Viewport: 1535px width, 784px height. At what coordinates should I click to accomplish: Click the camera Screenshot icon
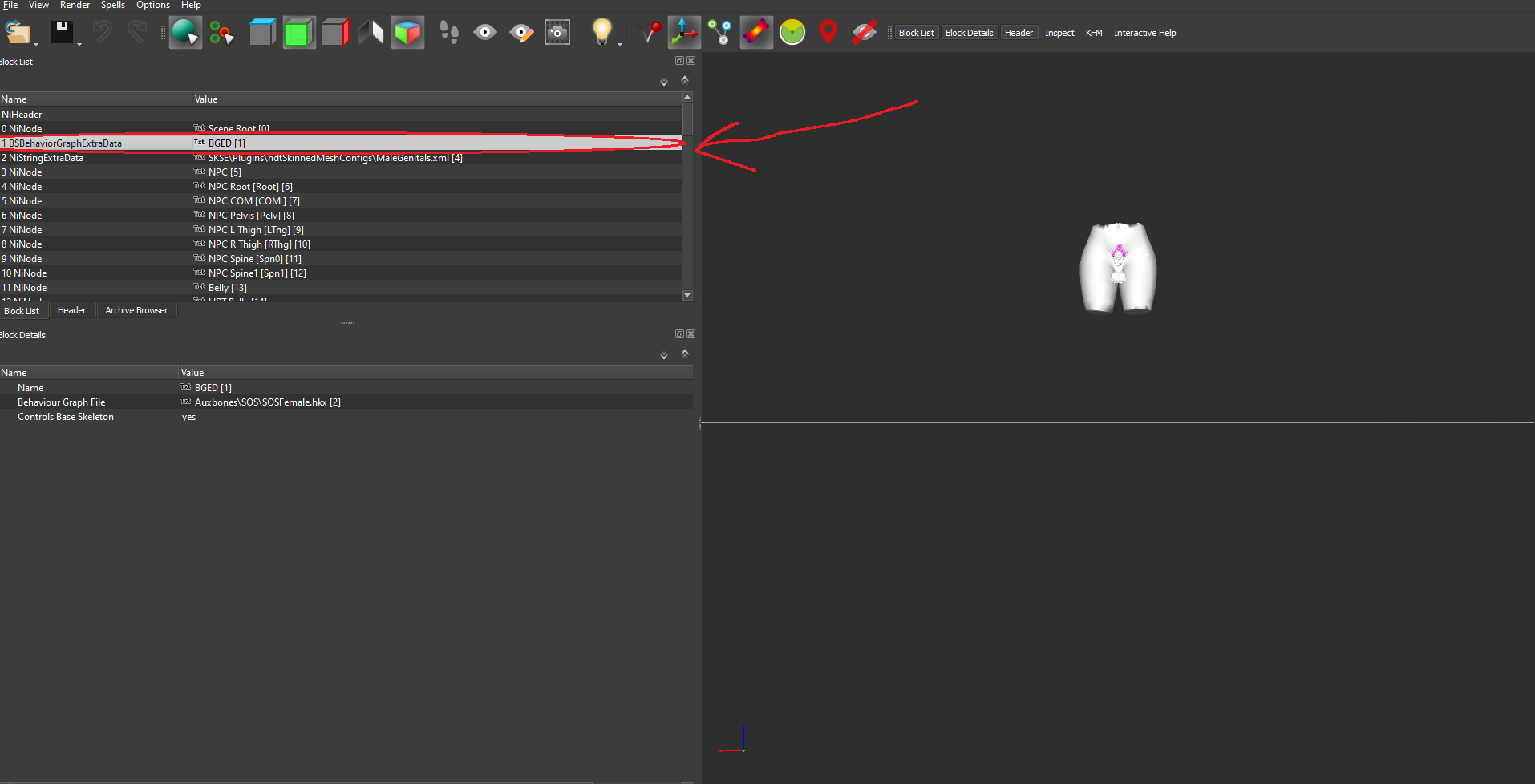click(557, 33)
